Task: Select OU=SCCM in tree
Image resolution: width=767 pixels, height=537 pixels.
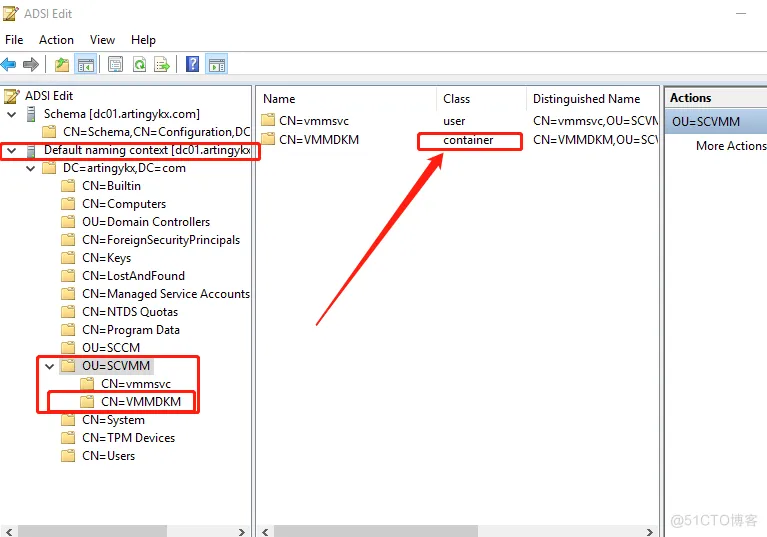Action: pyautogui.click(x=111, y=348)
